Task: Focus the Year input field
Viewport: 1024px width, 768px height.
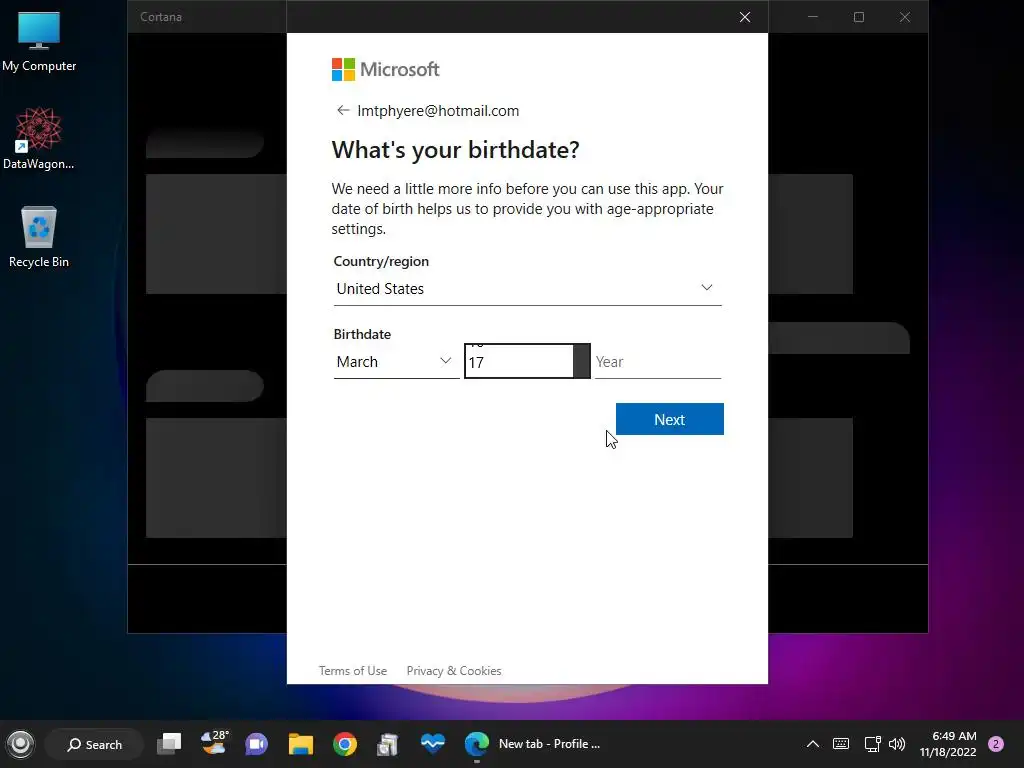Action: pyautogui.click(x=658, y=361)
